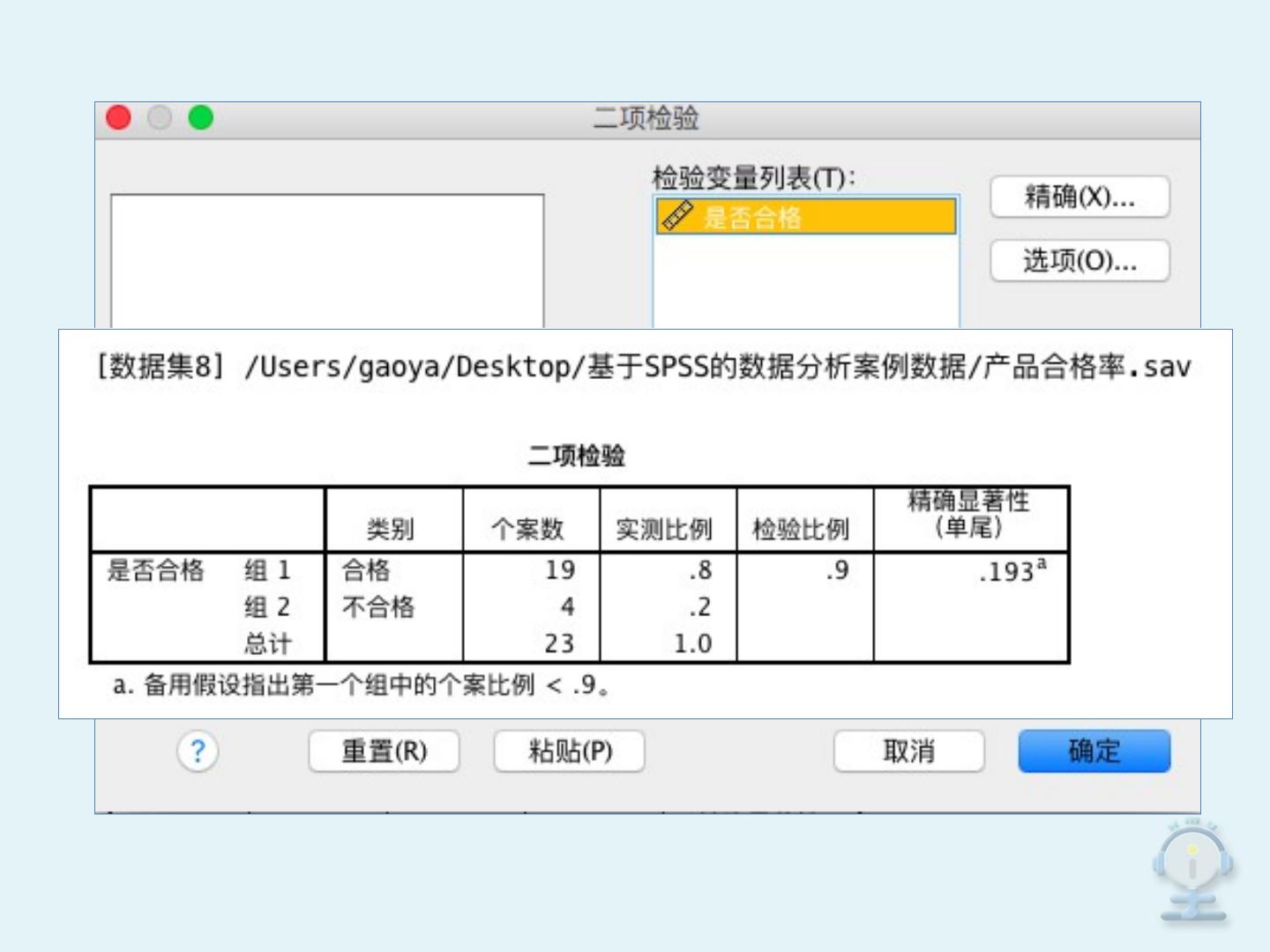The height and width of the screenshot is (952, 1270).
Task: Click the green zoom window button
Action: point(201,117)
